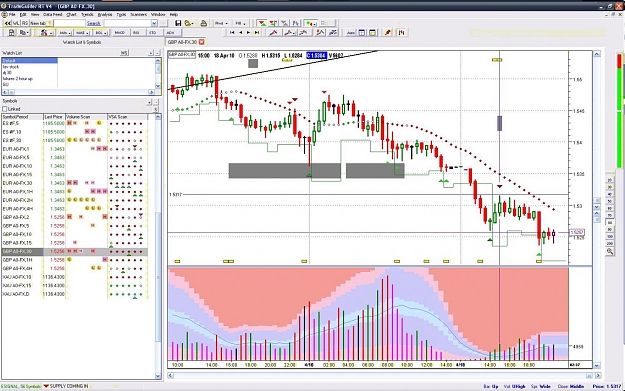Image resolution: width=625 pixels, height=391 pixels.
Task: Click the magnifier zoom icon beside chart
Action: [609, 251]
